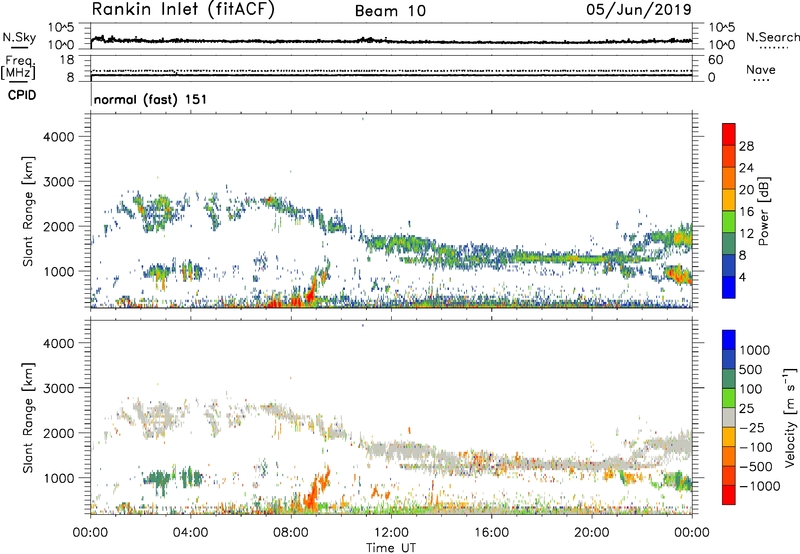Screen dimensions: 800x554
Task: Click the red bottom segment of Velocity colorbar
Action: tap(729, 495)
